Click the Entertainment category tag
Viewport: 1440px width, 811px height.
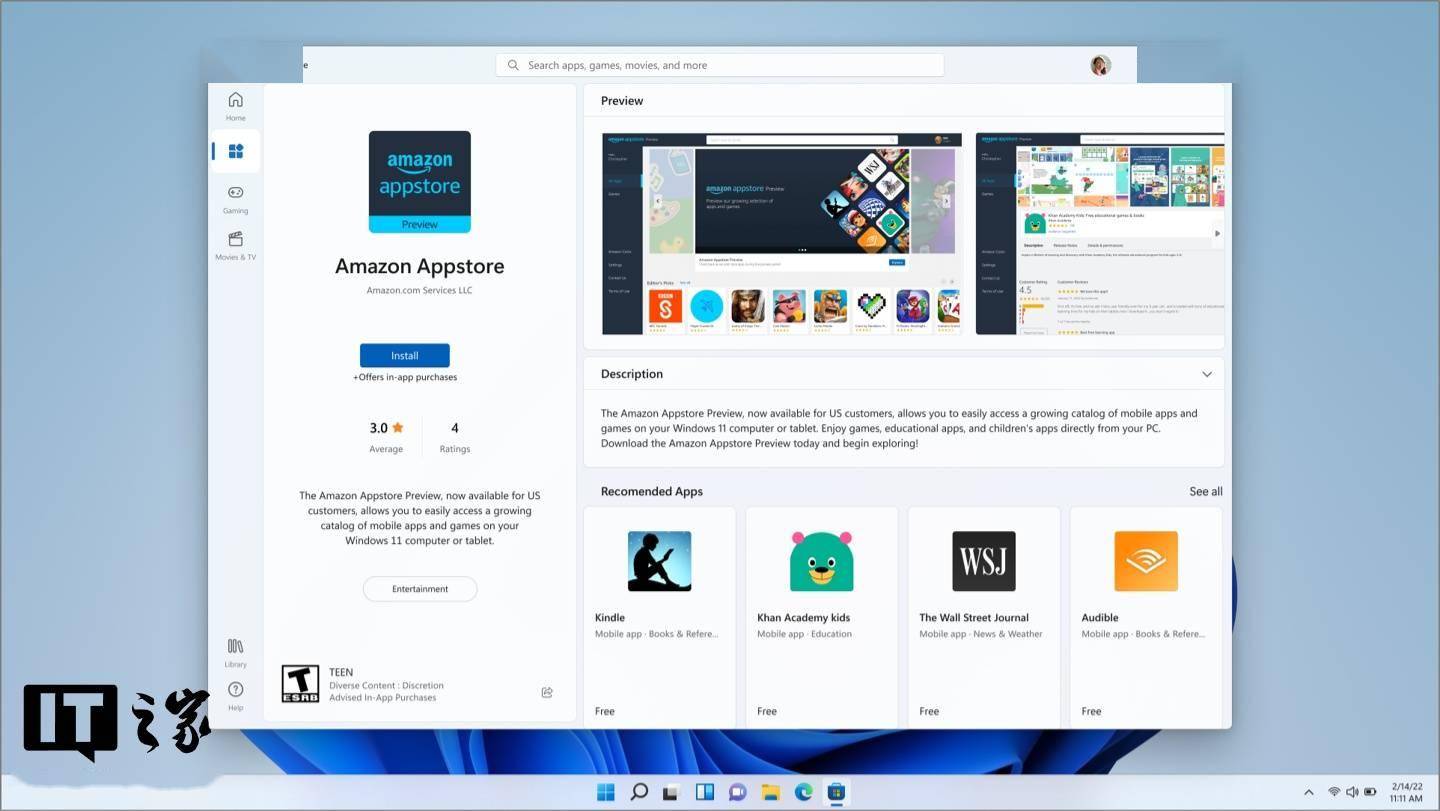click(420, 589)
